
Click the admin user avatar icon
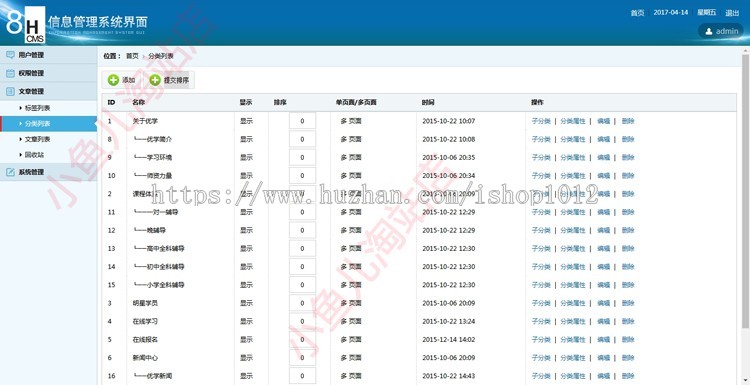708,32
